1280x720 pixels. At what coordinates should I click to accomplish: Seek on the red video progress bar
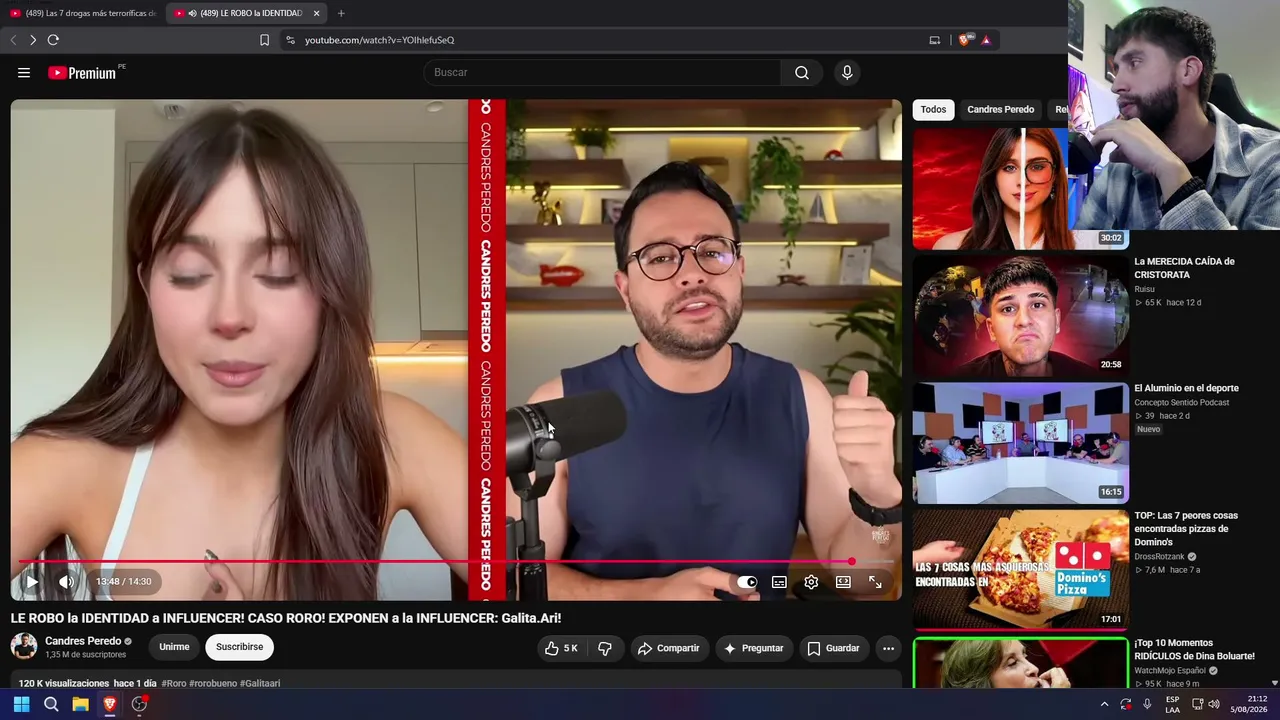click(x=456, y=562)
